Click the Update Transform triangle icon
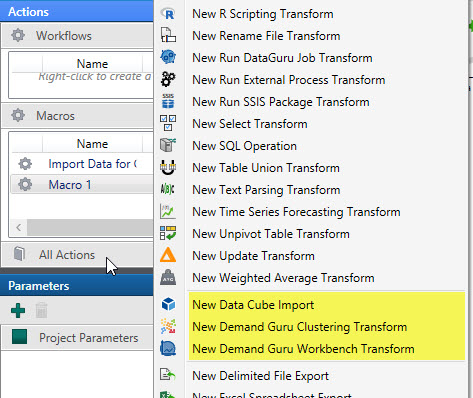Screen dimensions: 473x398 (168, 256)
